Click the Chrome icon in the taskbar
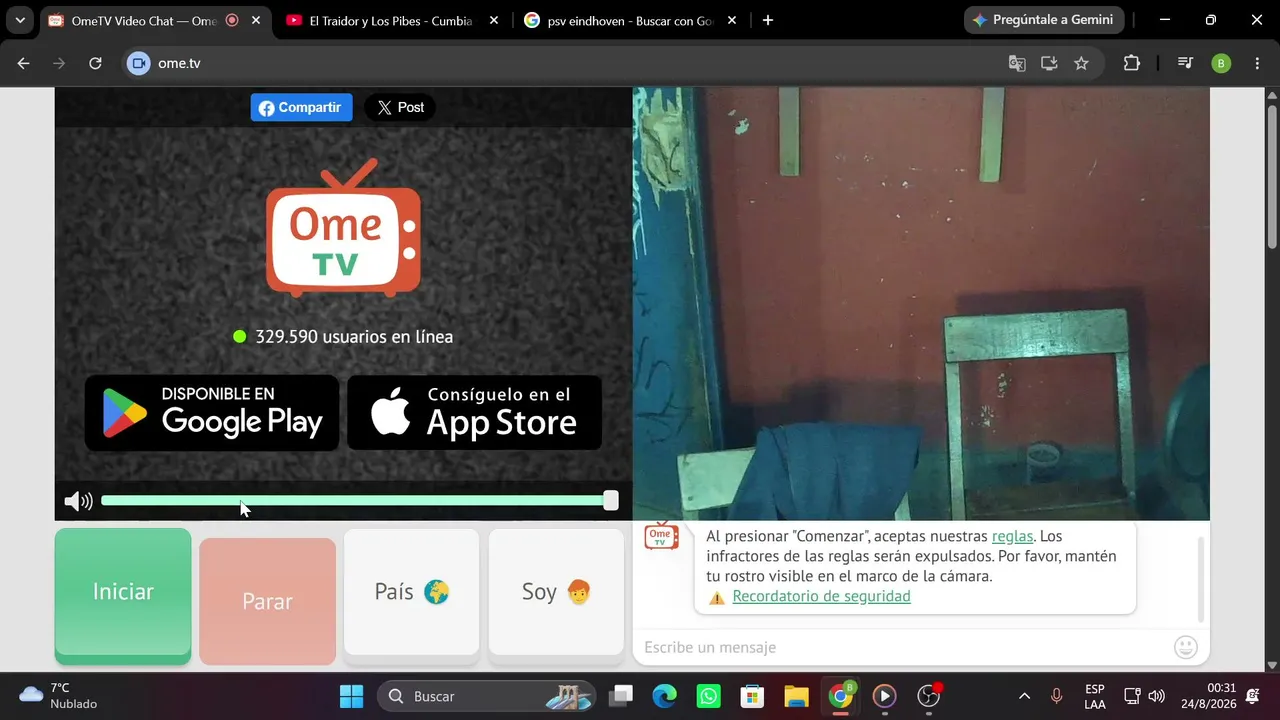The image size is (1280, 720). pyautogui.click(x=841, y=696)
